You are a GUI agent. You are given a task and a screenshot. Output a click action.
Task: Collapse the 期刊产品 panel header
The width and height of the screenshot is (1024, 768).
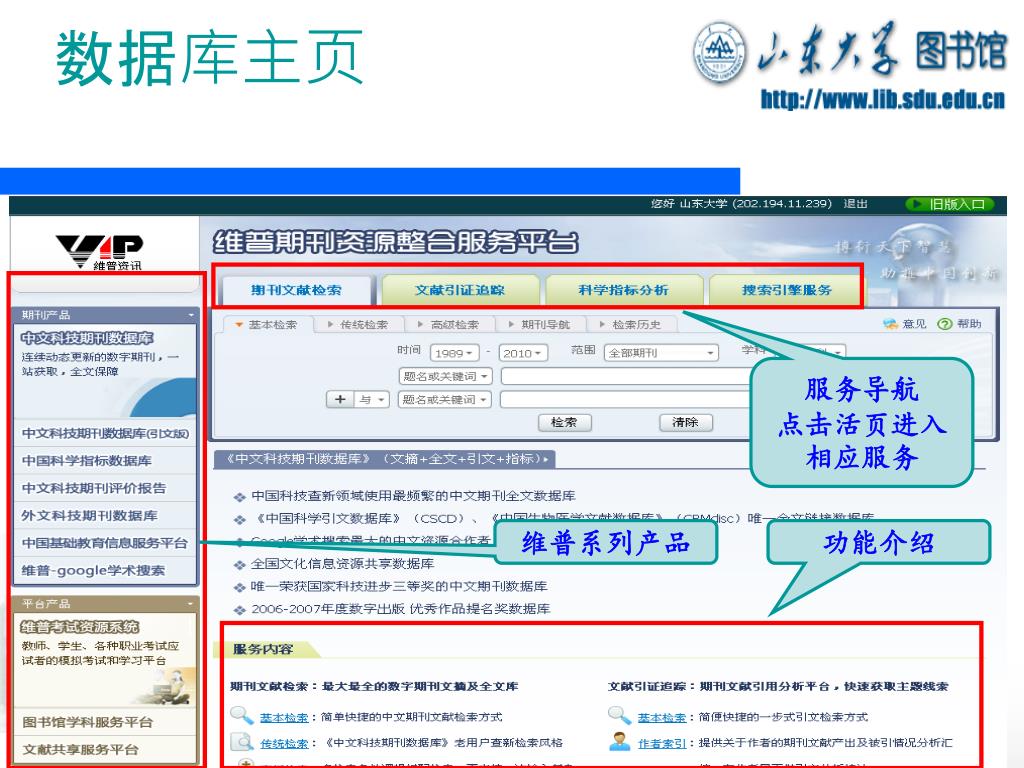pyautogui.click(x=105, y=315)
